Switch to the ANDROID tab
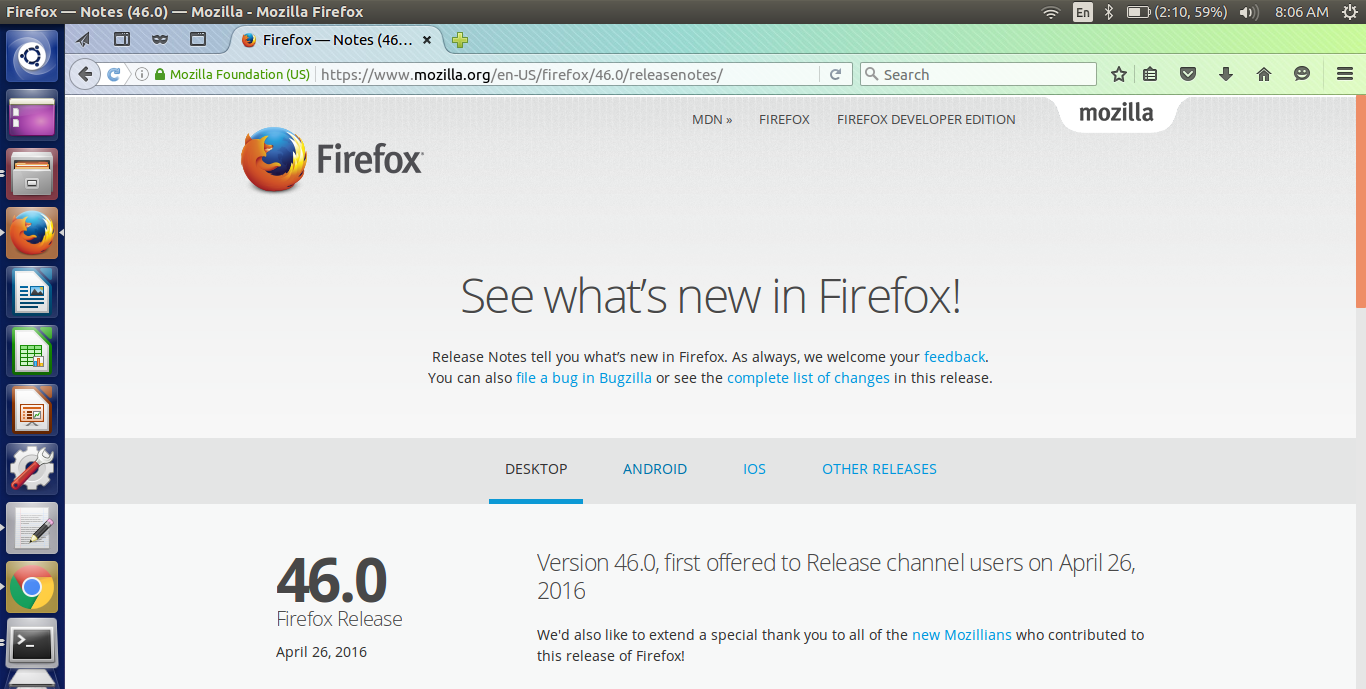 pyautogui.click(x=655, y=469)
